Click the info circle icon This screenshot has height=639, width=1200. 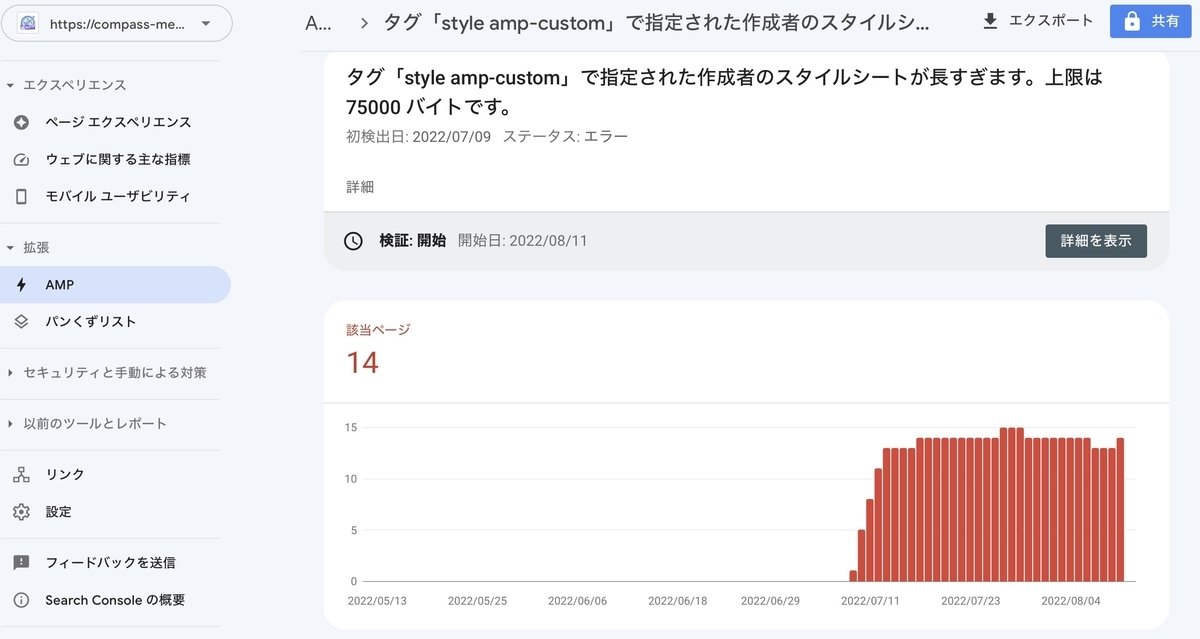(x=21, y=600)
